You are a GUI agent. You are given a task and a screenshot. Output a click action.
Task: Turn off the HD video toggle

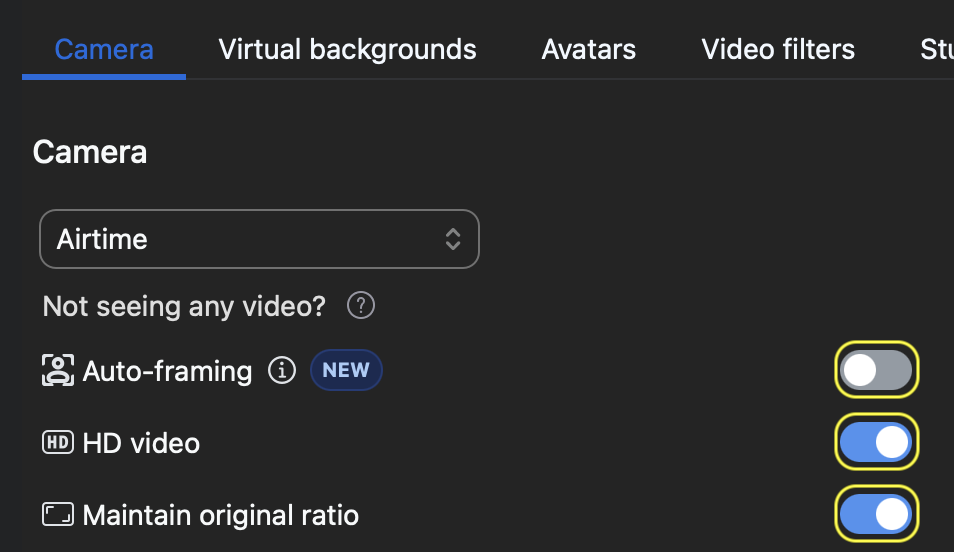[x=876, y=443]
